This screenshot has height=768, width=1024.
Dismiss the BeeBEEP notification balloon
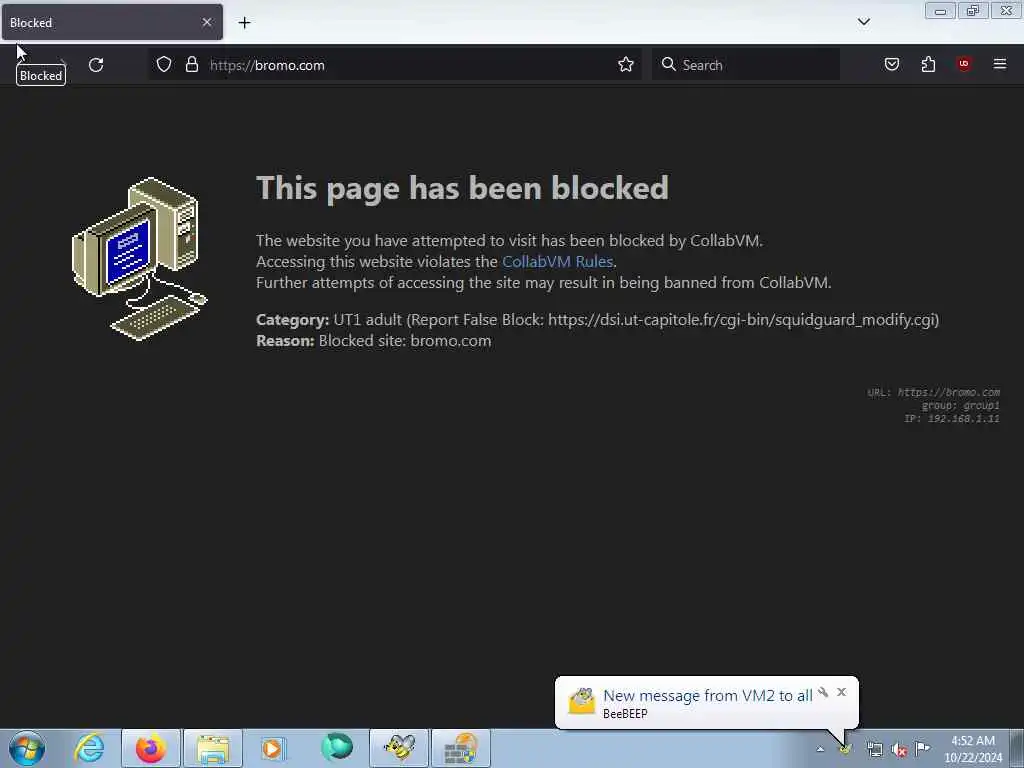[x=841, y=692]
